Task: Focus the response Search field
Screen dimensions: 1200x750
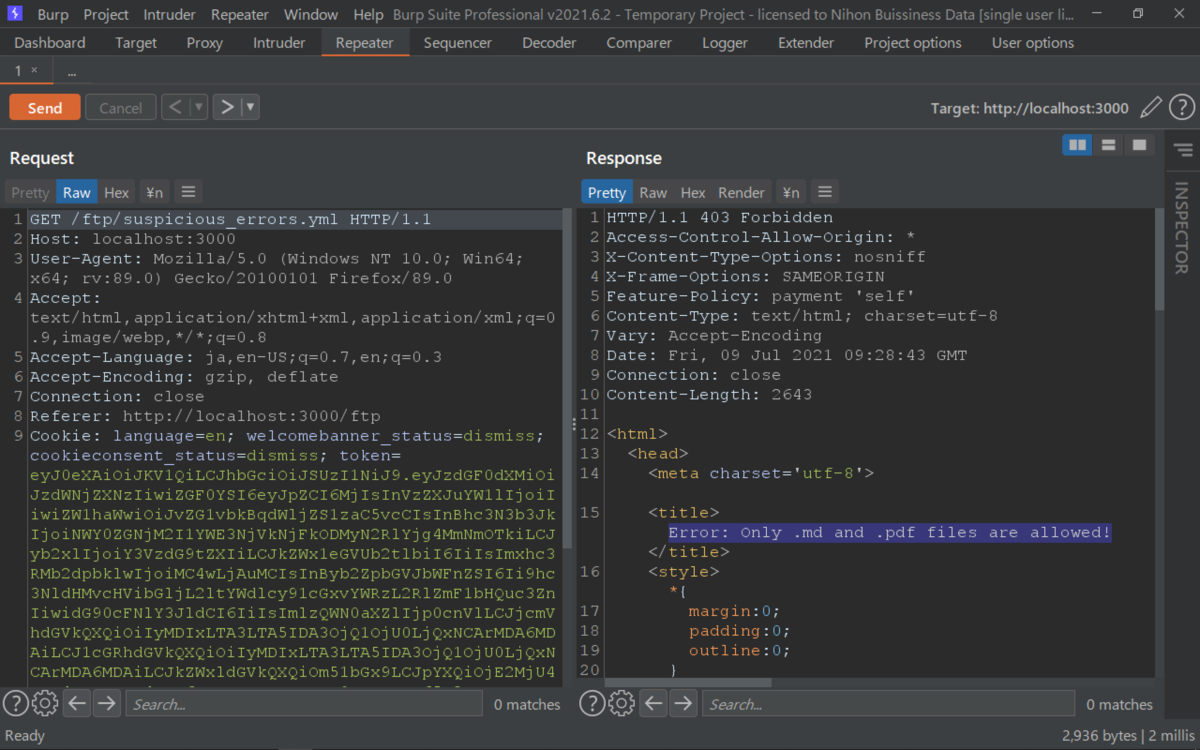Action: 888,704
